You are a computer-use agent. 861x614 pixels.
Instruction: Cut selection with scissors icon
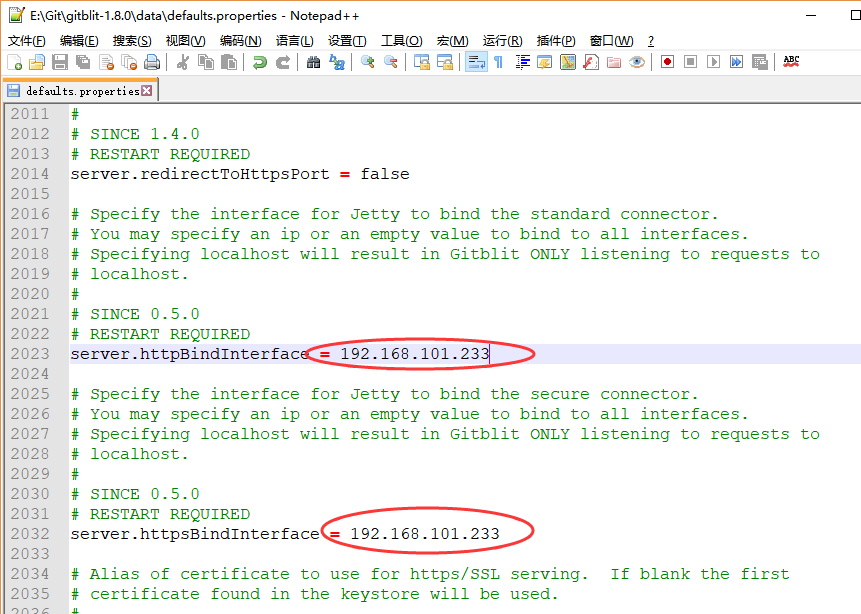pyautogui.click(x=183, y=63)
